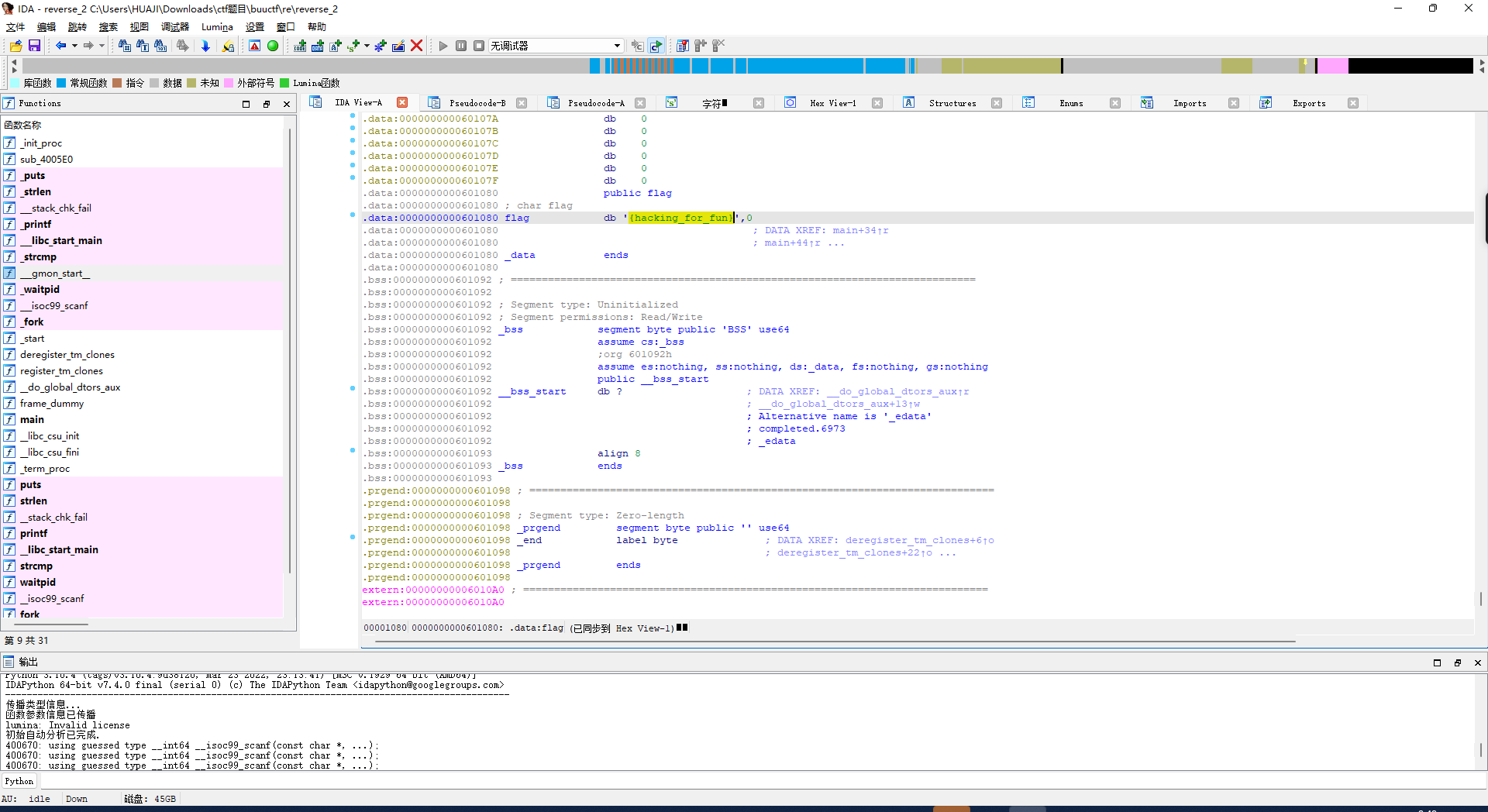Viewport: 1488px width, 812px height.
Task: Click the green circle toolbar icon
Action: 273,46
